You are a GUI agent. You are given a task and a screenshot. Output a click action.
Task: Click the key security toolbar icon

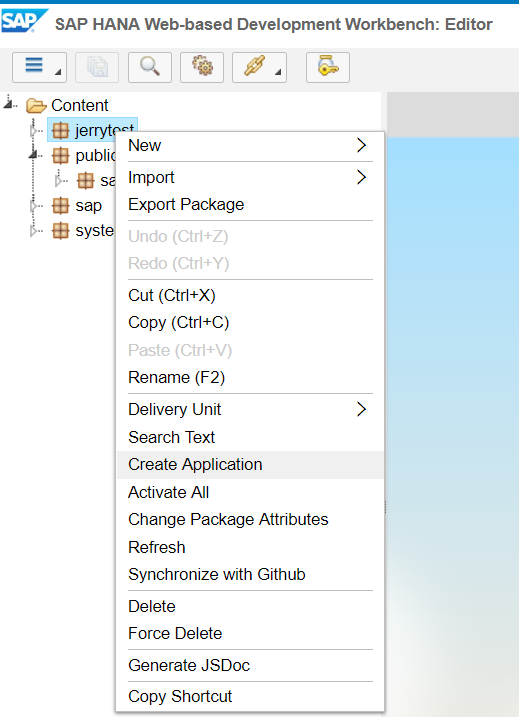tap(328, 67)
